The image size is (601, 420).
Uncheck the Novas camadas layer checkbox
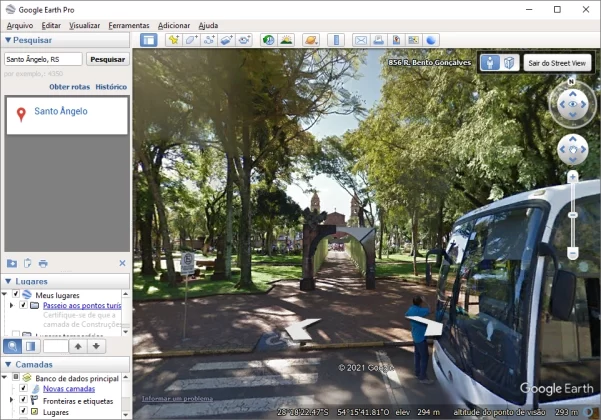pyautogui.click(x=23, y=388)
